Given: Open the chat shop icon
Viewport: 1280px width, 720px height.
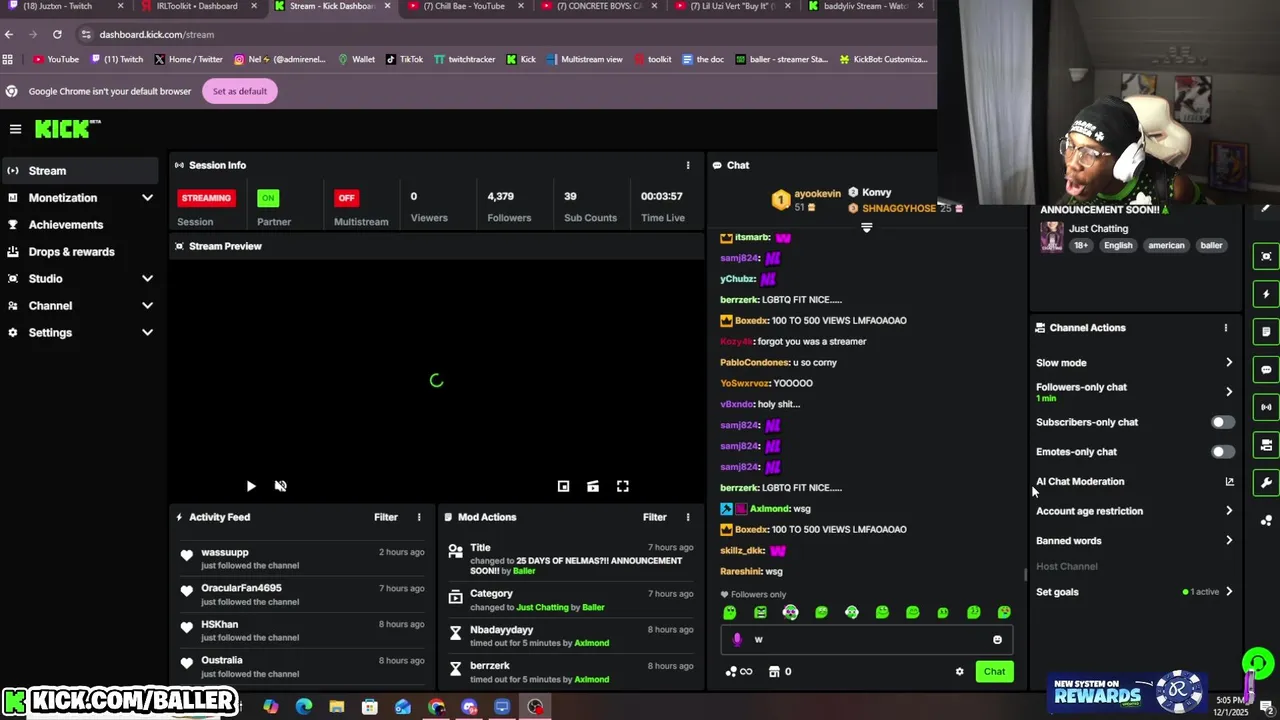Looking at the screenshot, I should (x=774, y=672).
